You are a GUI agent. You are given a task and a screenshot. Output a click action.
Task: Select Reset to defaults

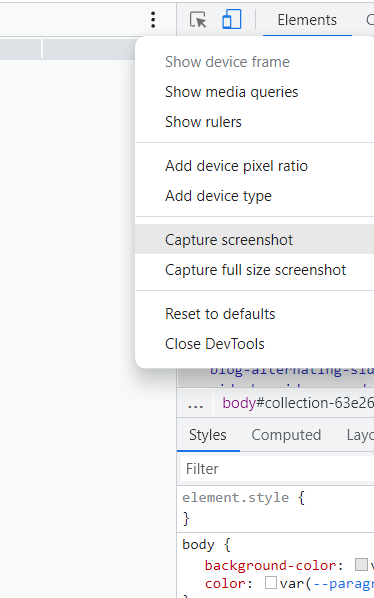220,314
